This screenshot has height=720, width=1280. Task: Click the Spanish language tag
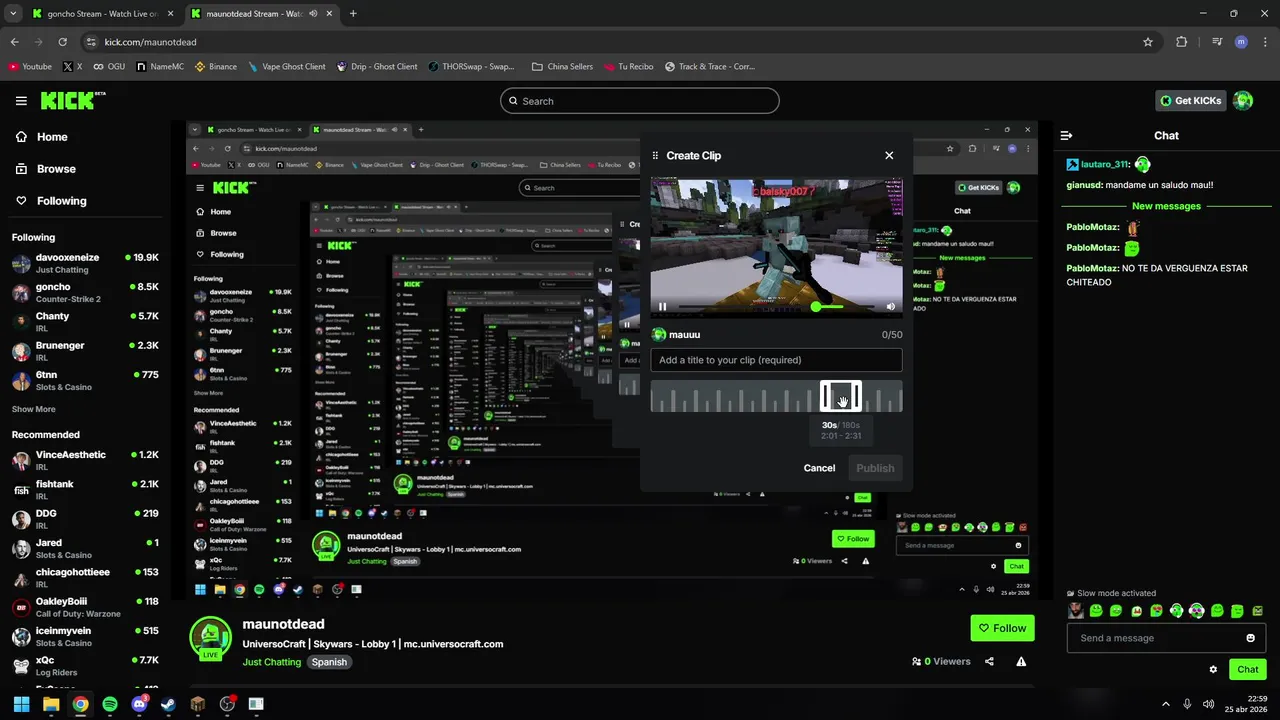(x=329, y=662)
